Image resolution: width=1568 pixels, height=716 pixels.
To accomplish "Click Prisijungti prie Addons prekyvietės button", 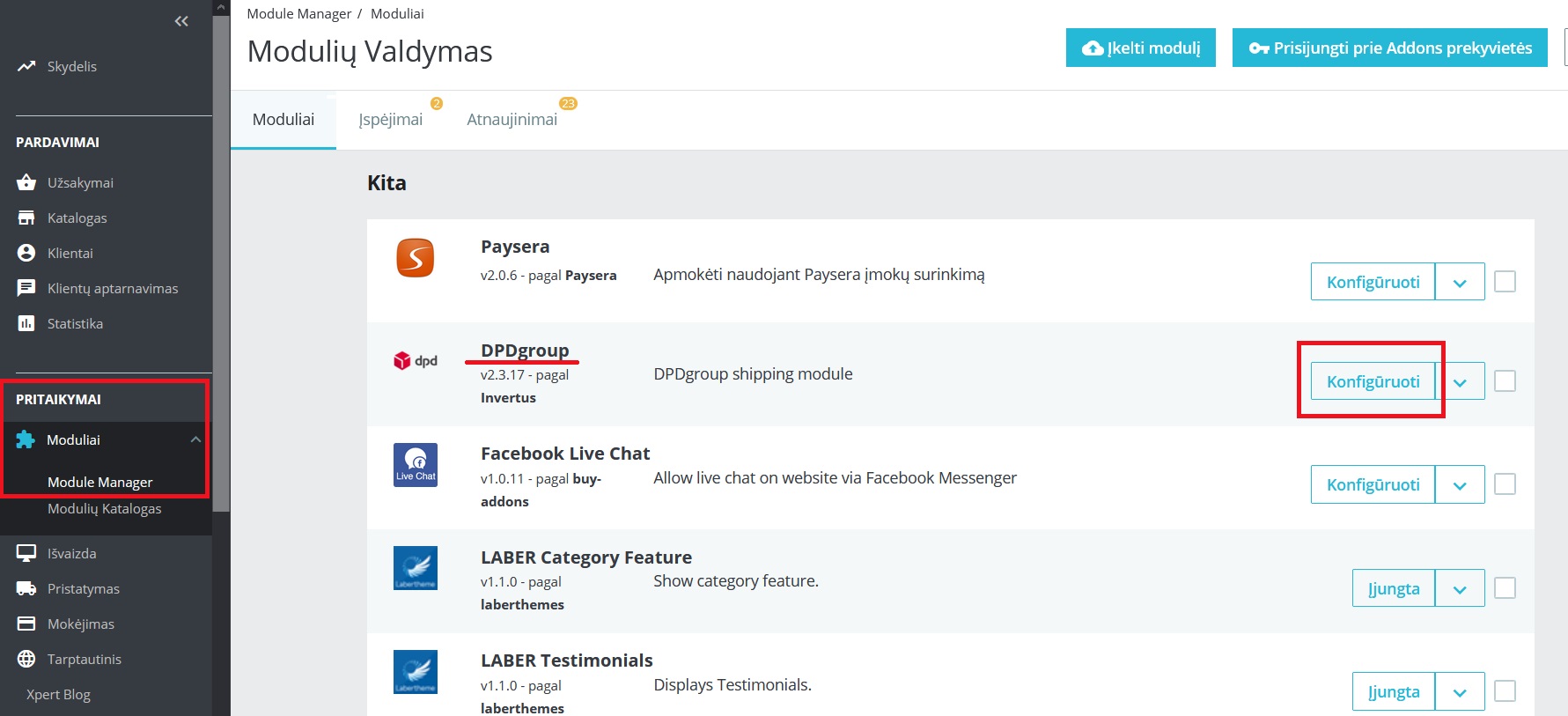I will 1390,48.
